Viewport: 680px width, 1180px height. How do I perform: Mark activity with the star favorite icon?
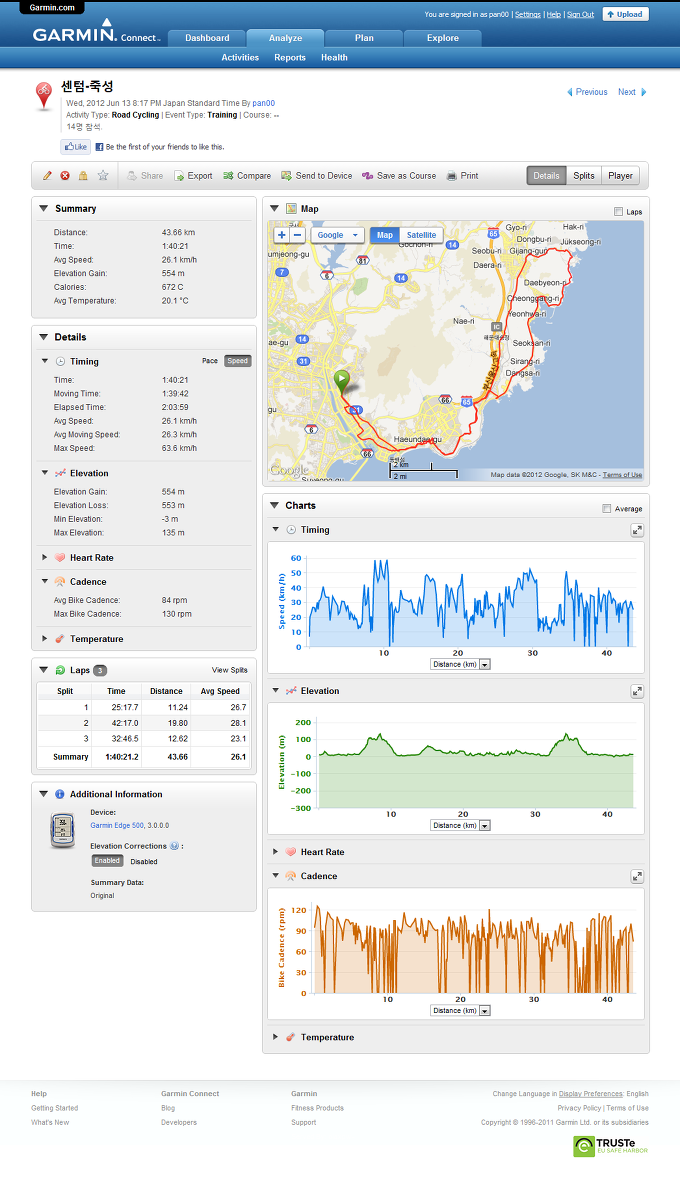click(103, 175)
